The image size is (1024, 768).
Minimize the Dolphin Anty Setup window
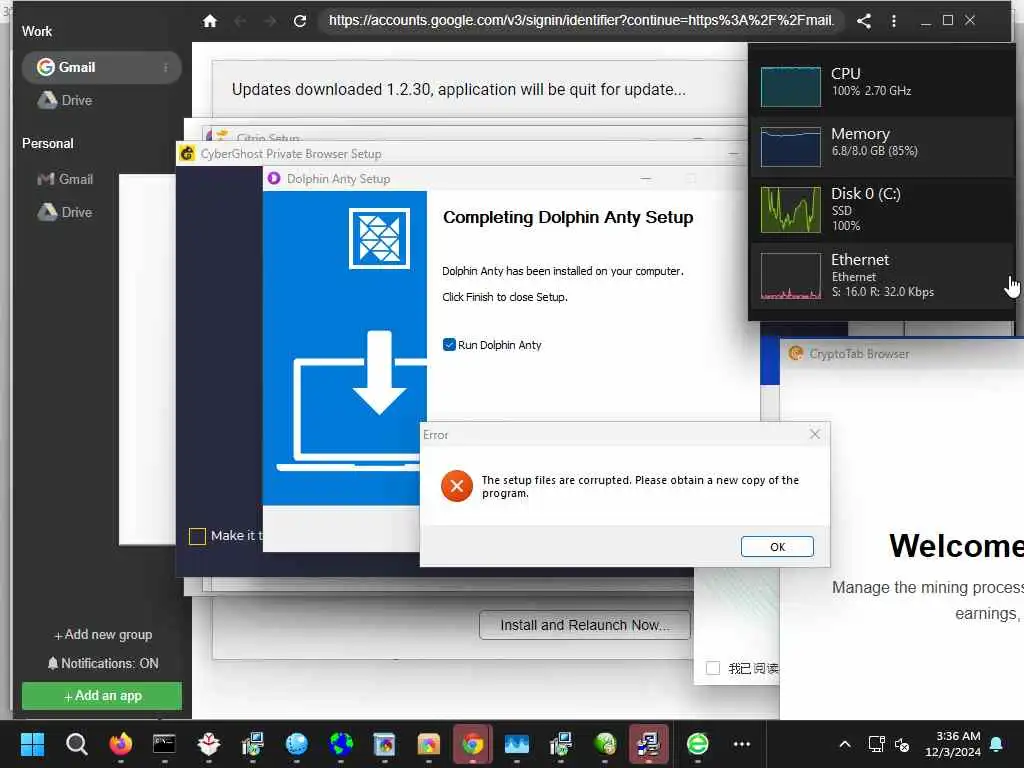[646, 178]
